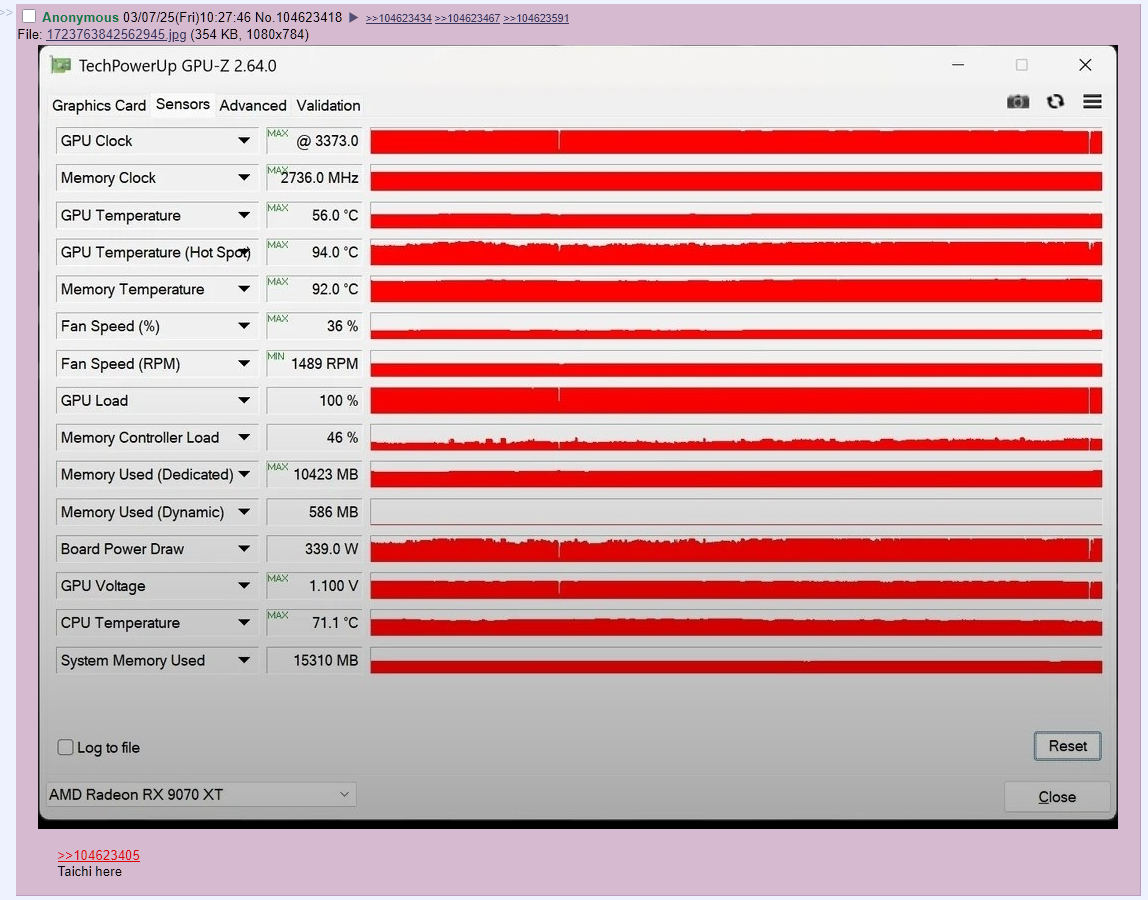
Task: Click the System Memory value 15310 MB
Action: pos(326,660)
